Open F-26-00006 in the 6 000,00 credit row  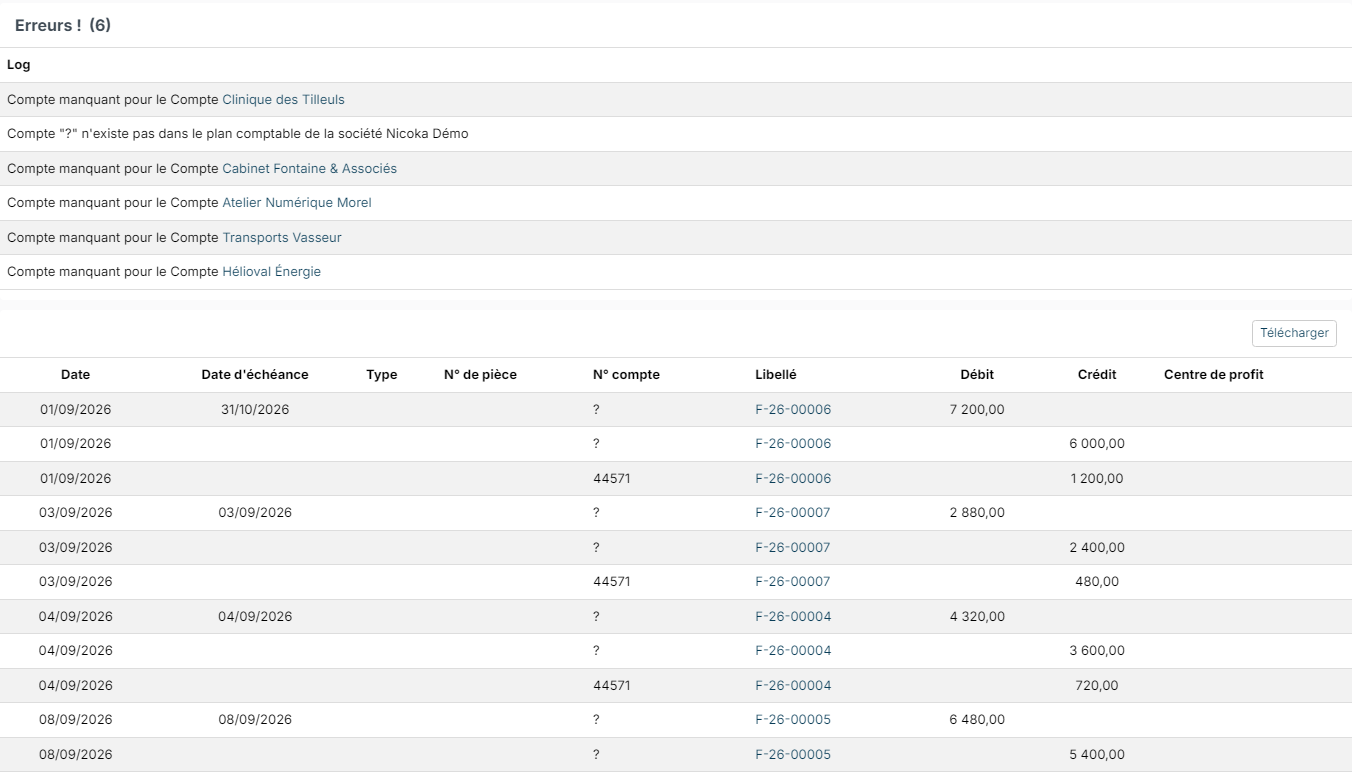pos(793,443)
